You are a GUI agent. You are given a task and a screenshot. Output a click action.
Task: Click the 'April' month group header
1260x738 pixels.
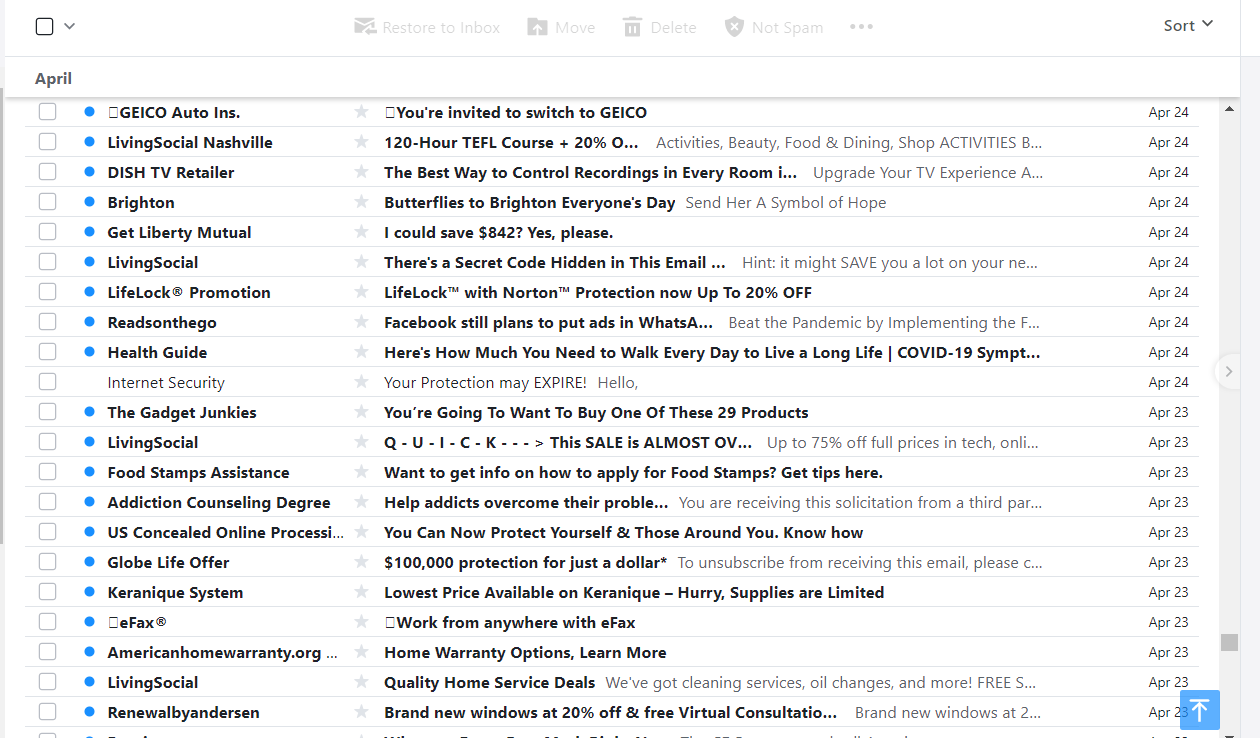[x=54, y=78]
